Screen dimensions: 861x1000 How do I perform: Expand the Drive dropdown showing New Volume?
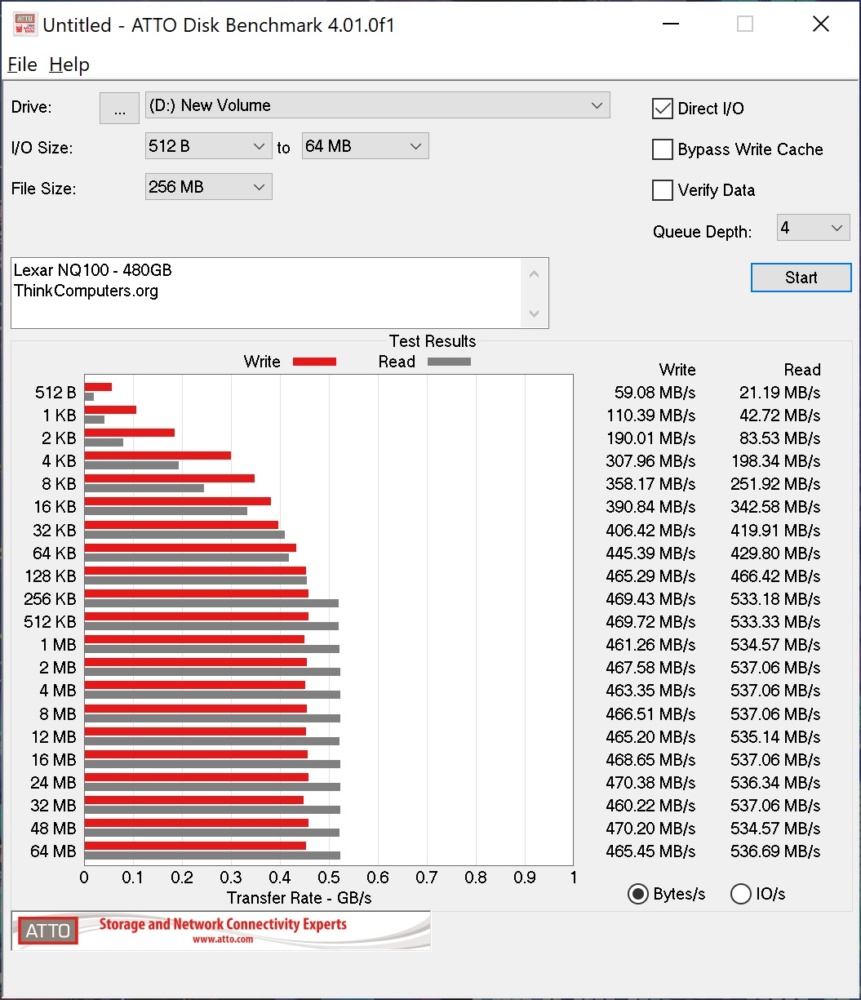tap(377, 105)
